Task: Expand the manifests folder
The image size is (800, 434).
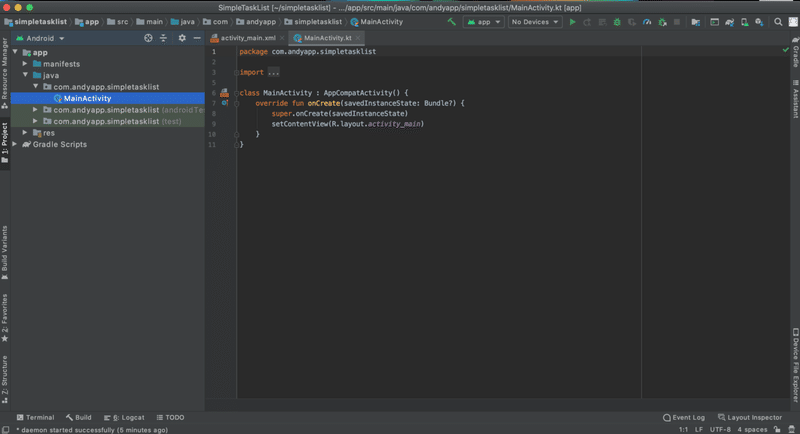Action: [25, 64]
